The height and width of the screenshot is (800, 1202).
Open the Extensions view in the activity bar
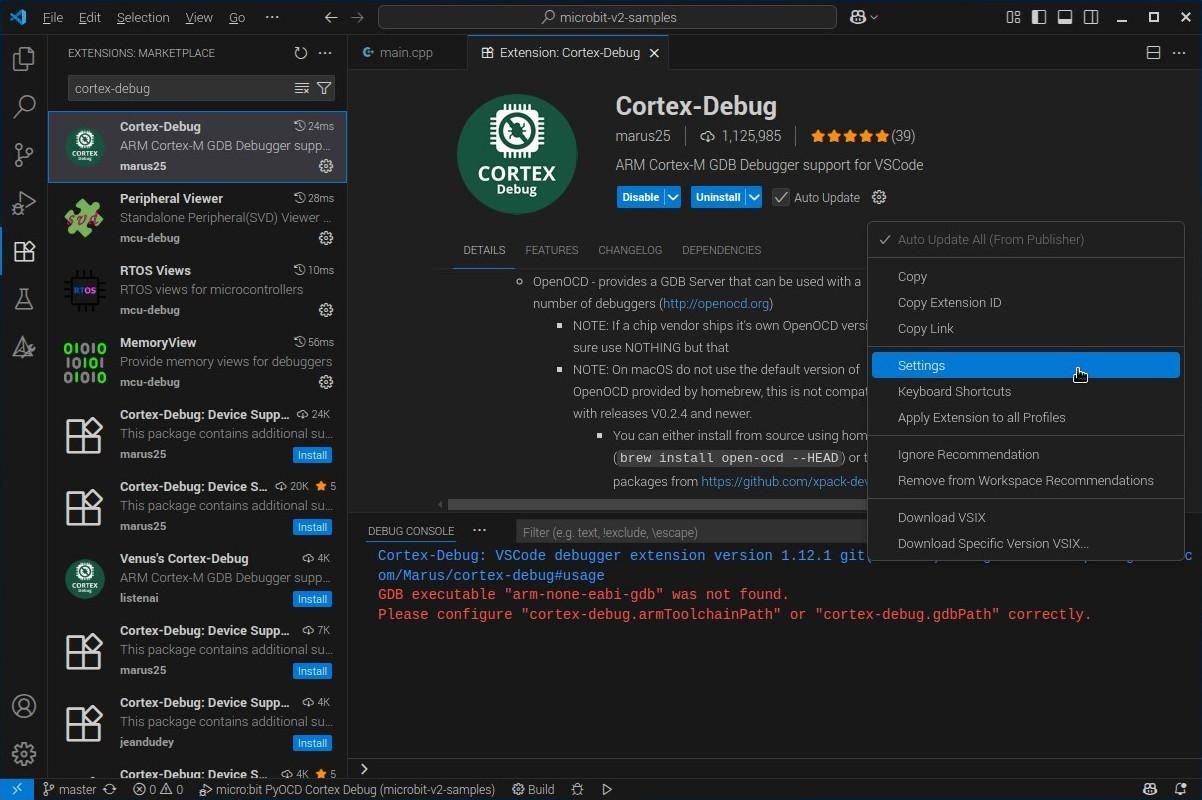coord(24,251)
